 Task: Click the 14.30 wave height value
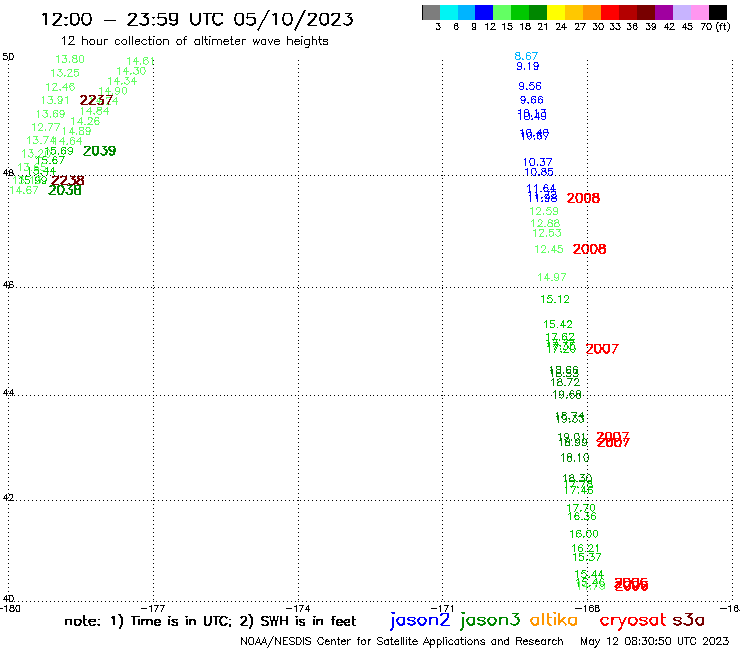(131, 71)
